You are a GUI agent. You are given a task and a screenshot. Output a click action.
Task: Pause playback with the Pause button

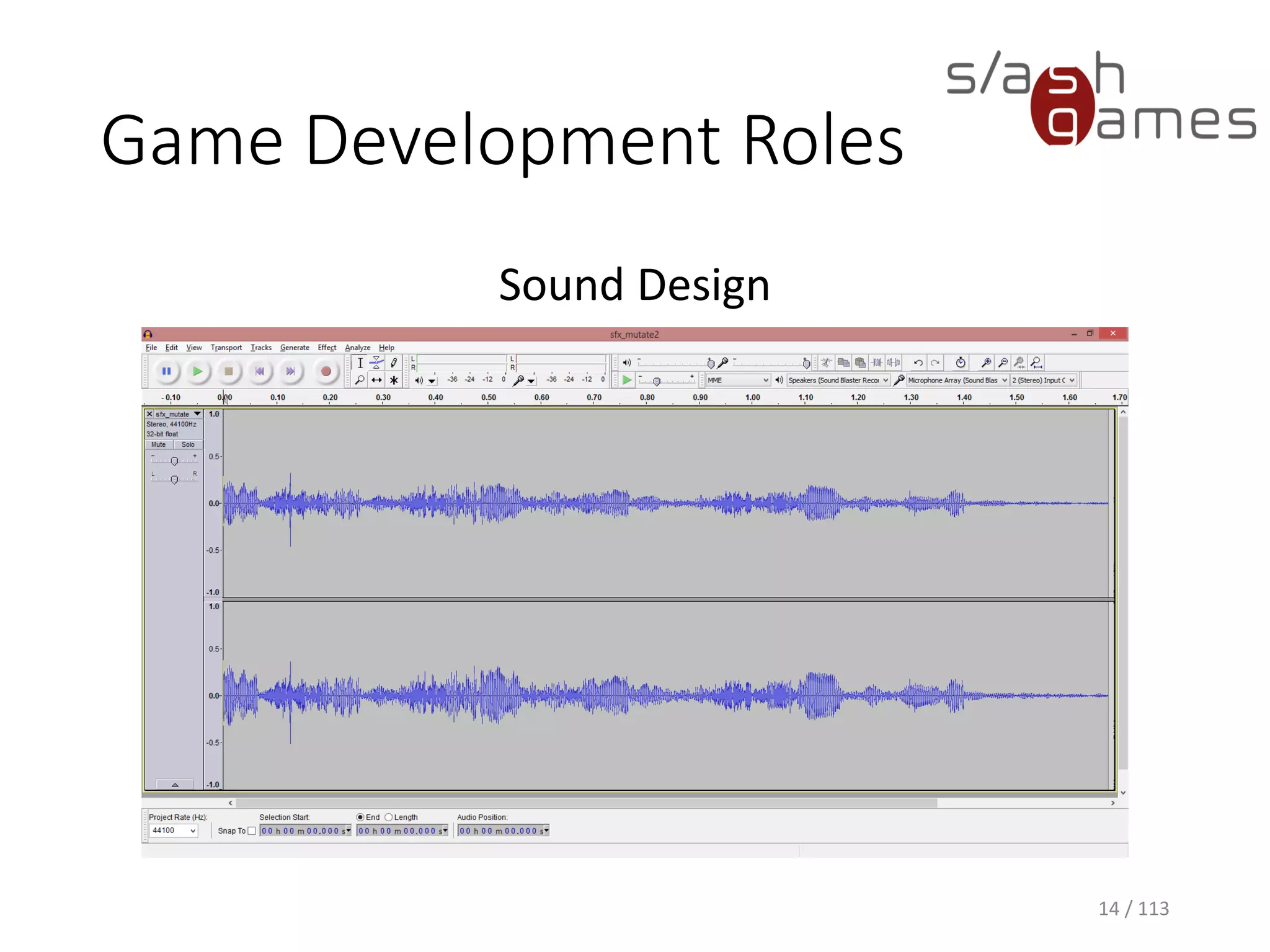tap(166, 371)
